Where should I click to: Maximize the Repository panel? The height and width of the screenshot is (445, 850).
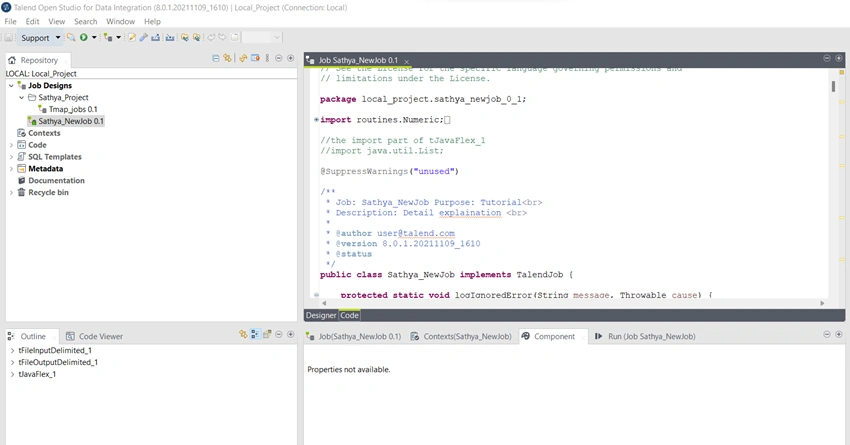coord(291,58)
